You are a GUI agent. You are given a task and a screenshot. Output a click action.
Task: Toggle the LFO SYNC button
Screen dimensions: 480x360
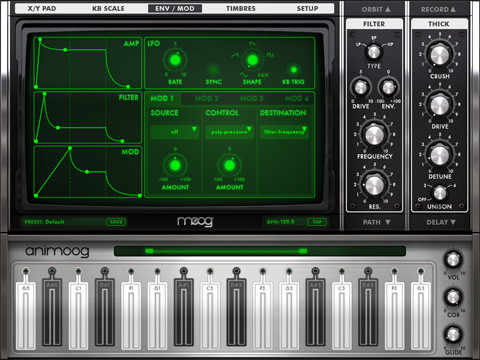coord(213,70)
